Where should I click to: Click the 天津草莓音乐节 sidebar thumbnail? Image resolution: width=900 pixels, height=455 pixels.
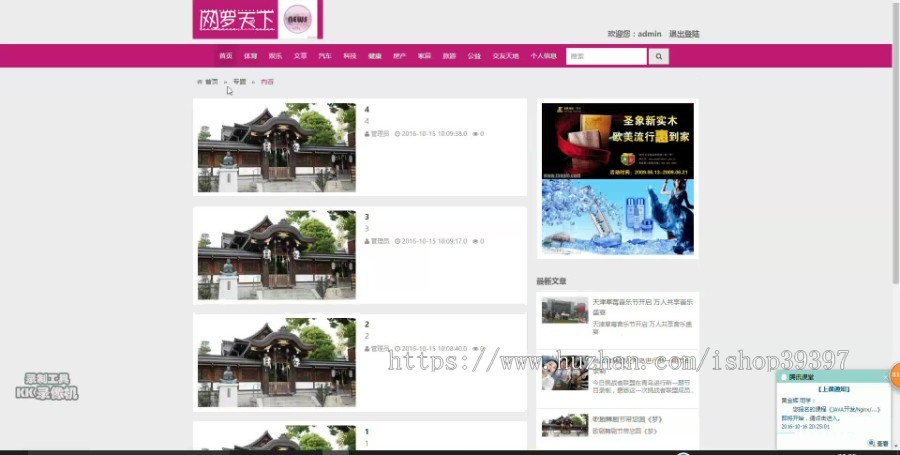coord(565,310)
